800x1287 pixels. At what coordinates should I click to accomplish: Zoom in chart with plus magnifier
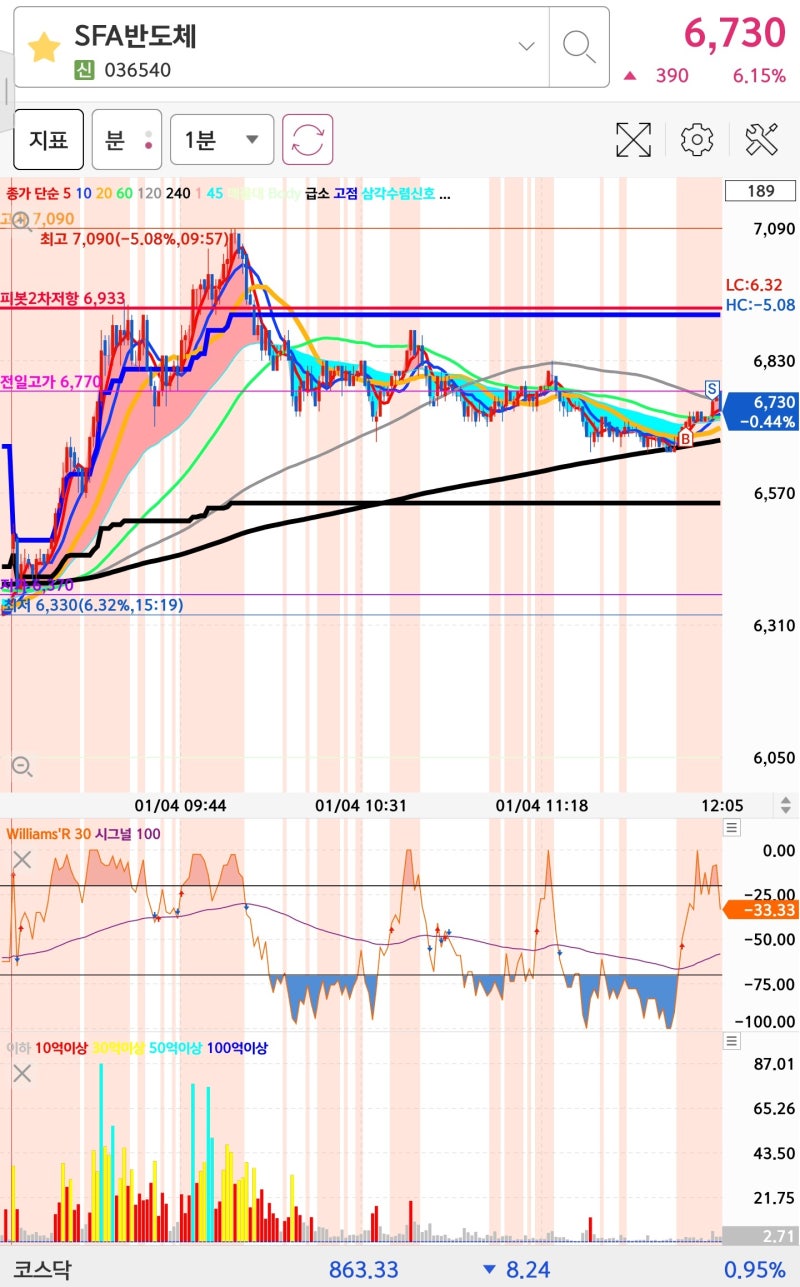tap(22, 222)
